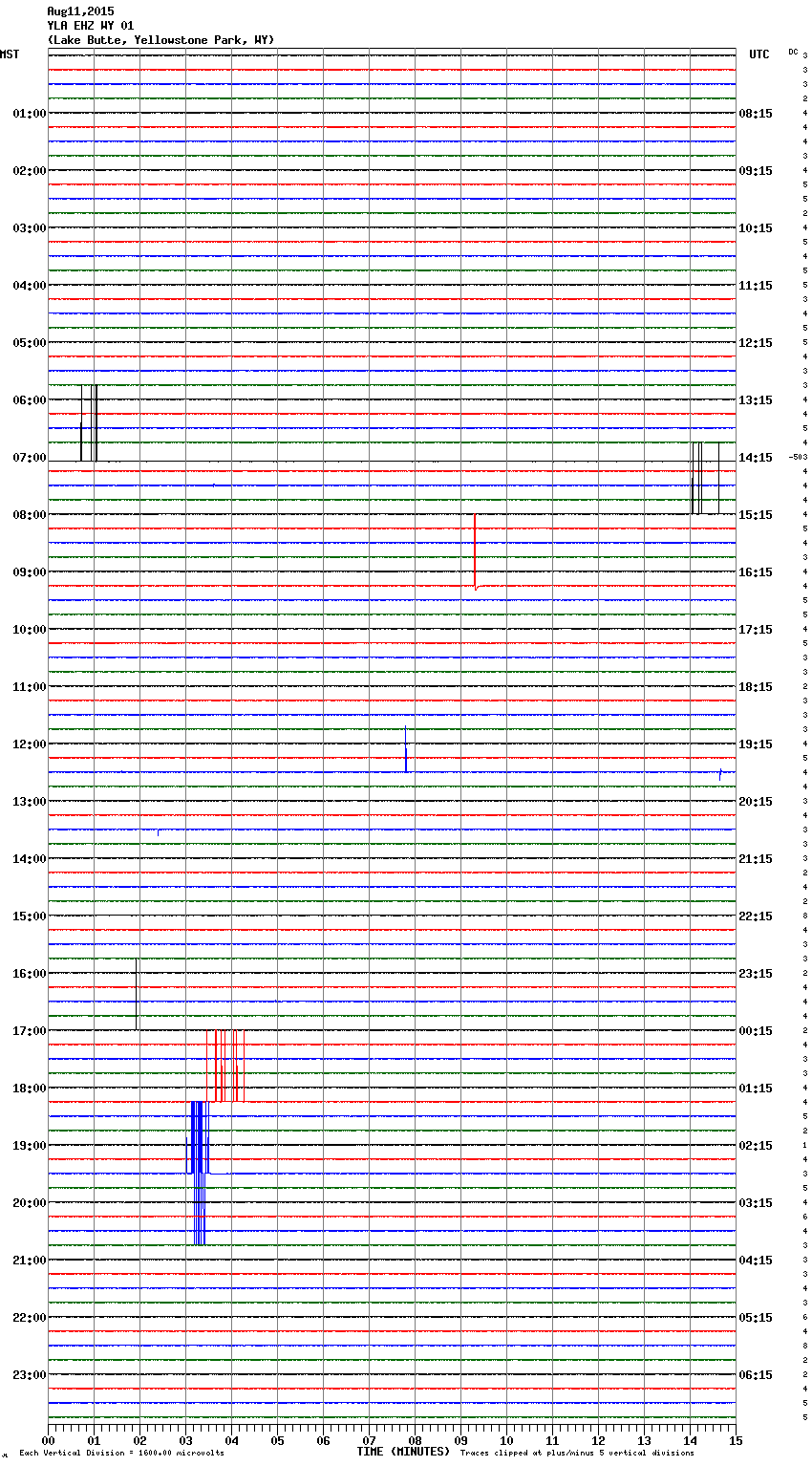This screenshot has height=1466, width=812.
Task: Click the 19:15 UTC label
Action: click(x=756, y=744)
